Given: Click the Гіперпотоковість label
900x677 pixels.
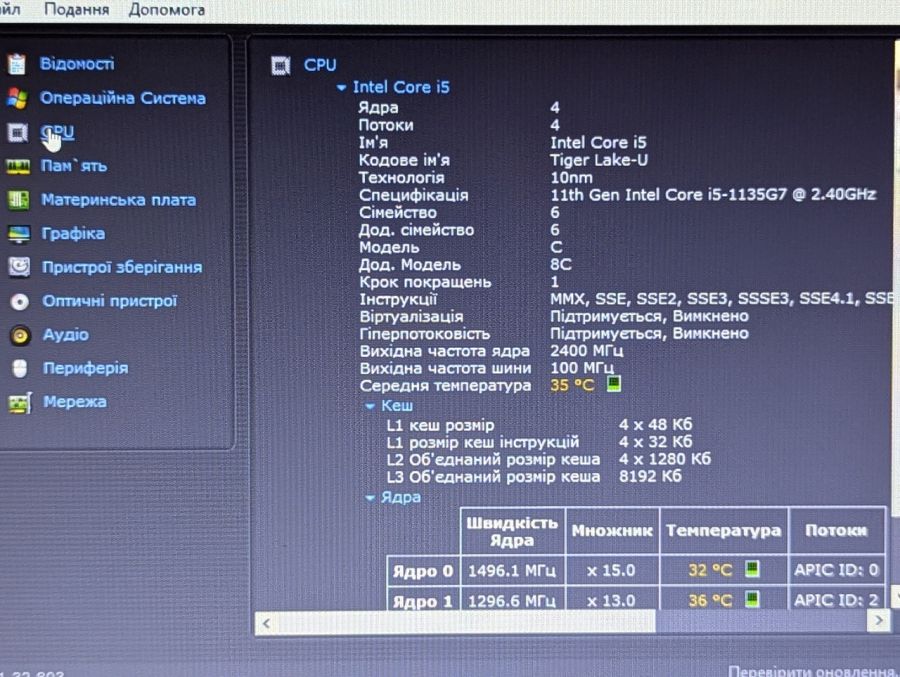Looking at the screenshot, I should pyautogui.click(x=425, y=334).
